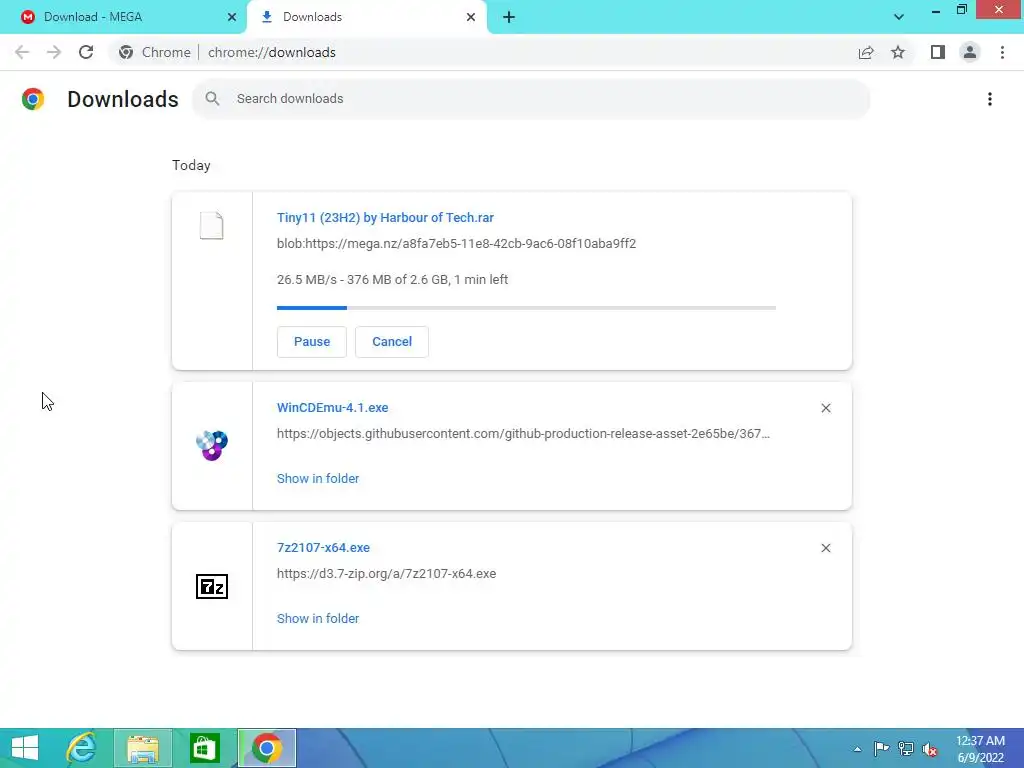This screenshot has width=1024, height=768.
Task: Open Chrome's three-dot main menu
Action: pos(1002,52)
